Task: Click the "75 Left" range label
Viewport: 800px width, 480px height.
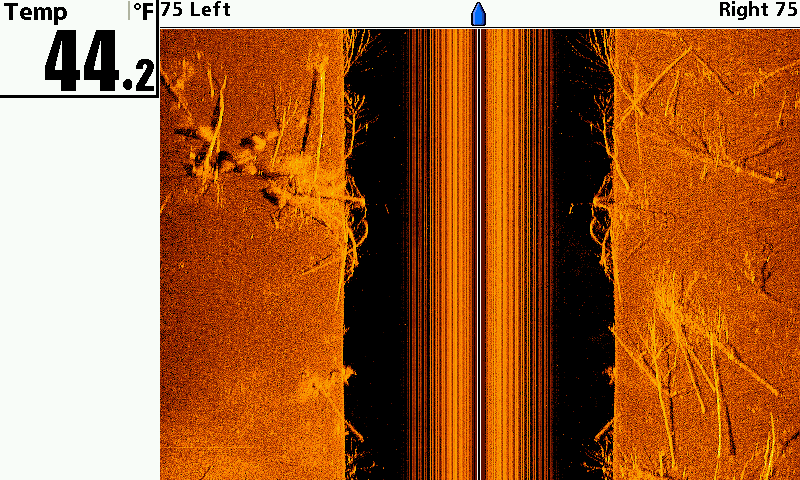Action: (195, 10)
